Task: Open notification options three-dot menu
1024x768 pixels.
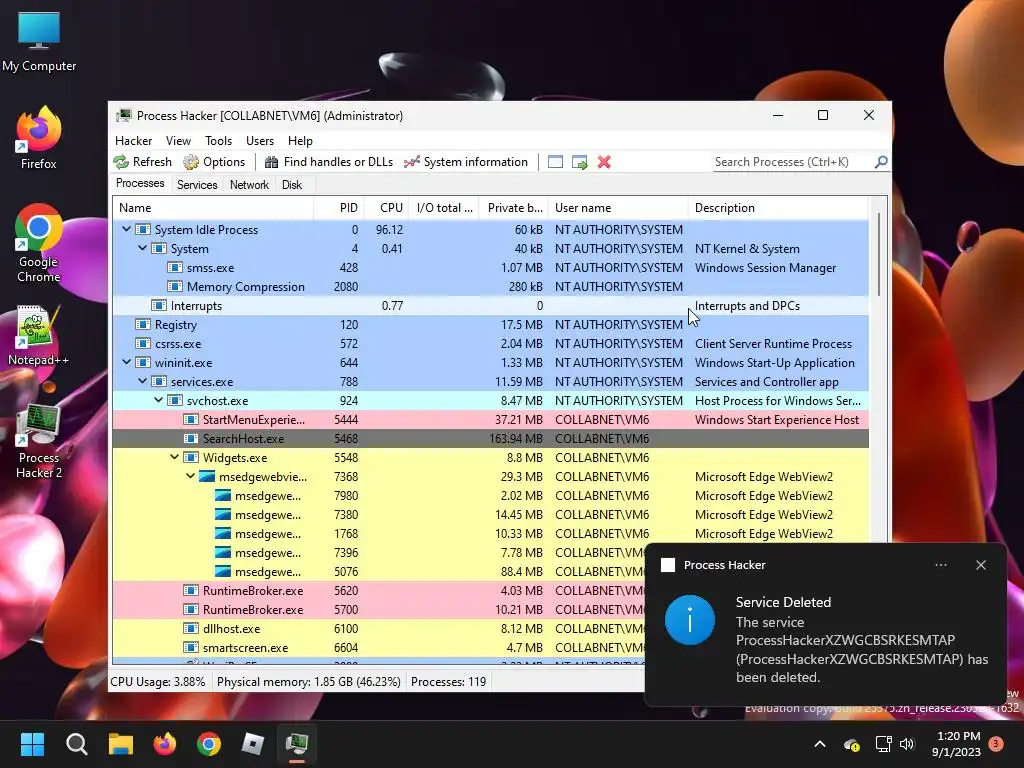Action: (x=940, y=565)
